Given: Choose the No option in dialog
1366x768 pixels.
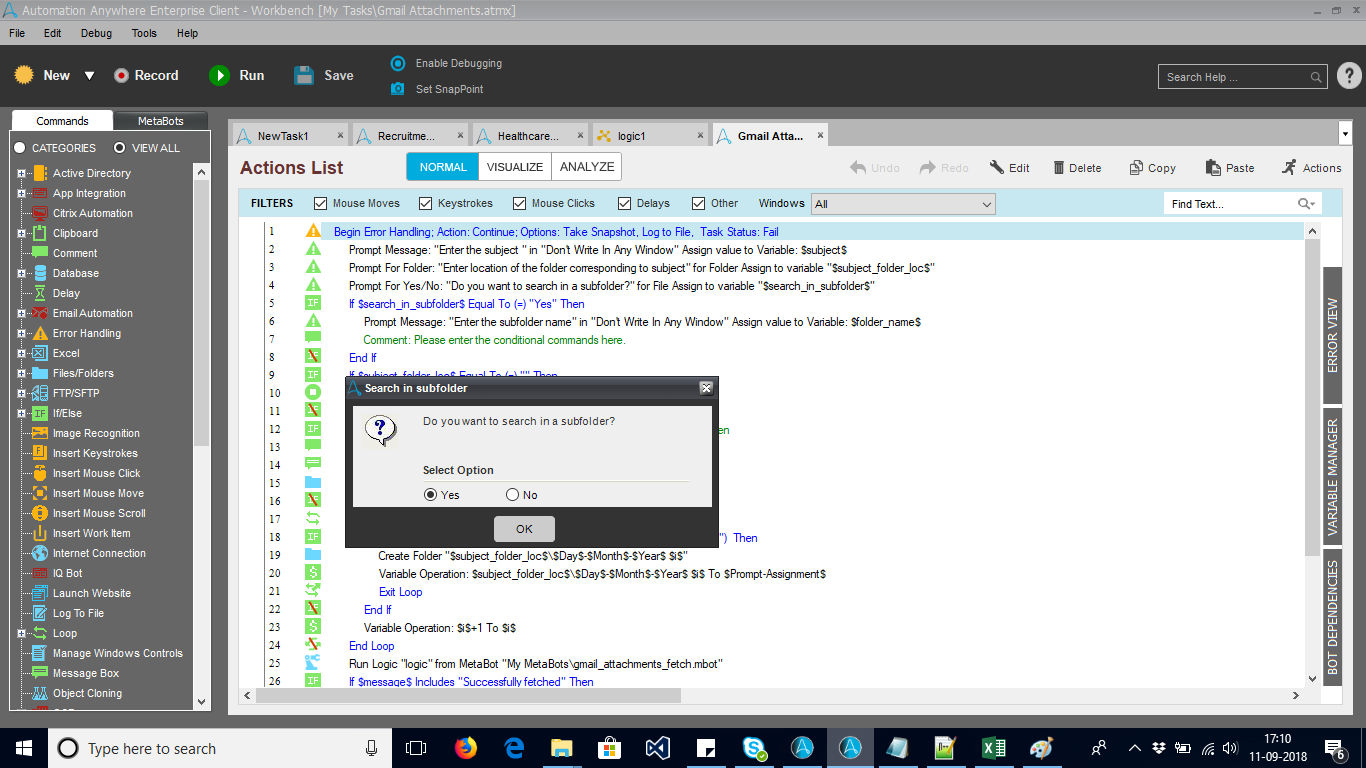Looking at the screenshot, I should pyautogui.click(x=513, y=494).
